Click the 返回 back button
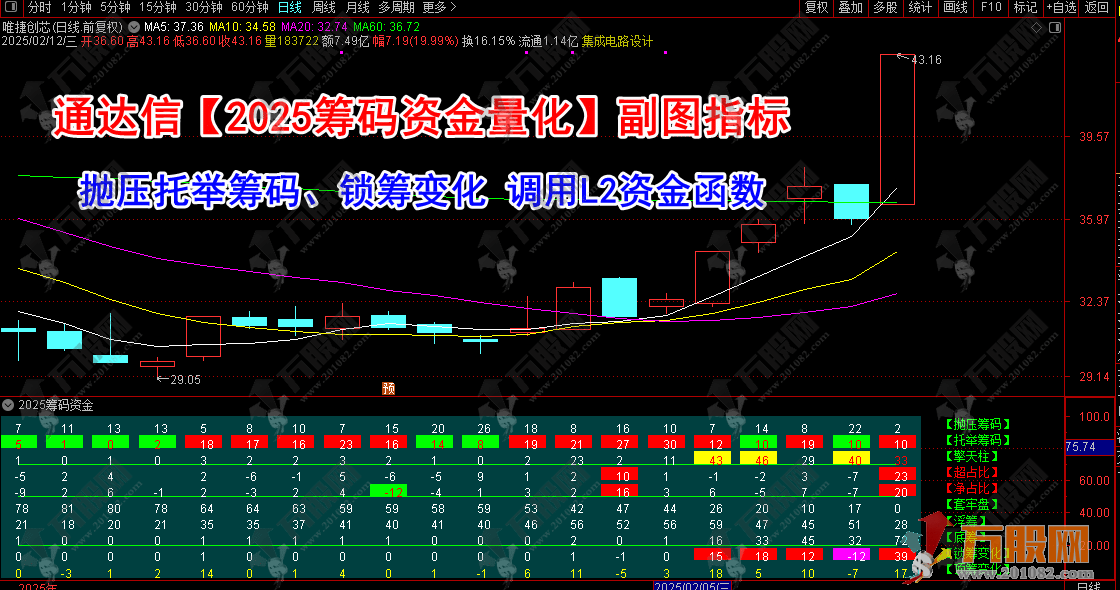The width and height of the screenshot is (1120, 590). [x=1096, y=7]
